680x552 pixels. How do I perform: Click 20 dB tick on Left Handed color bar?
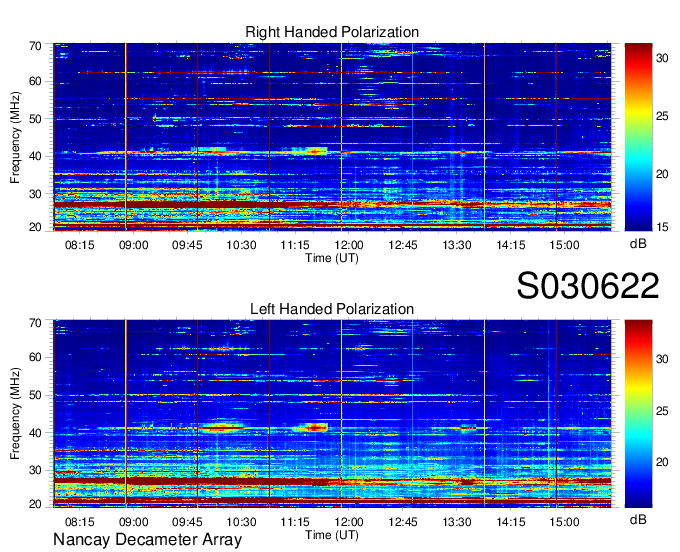662,462
